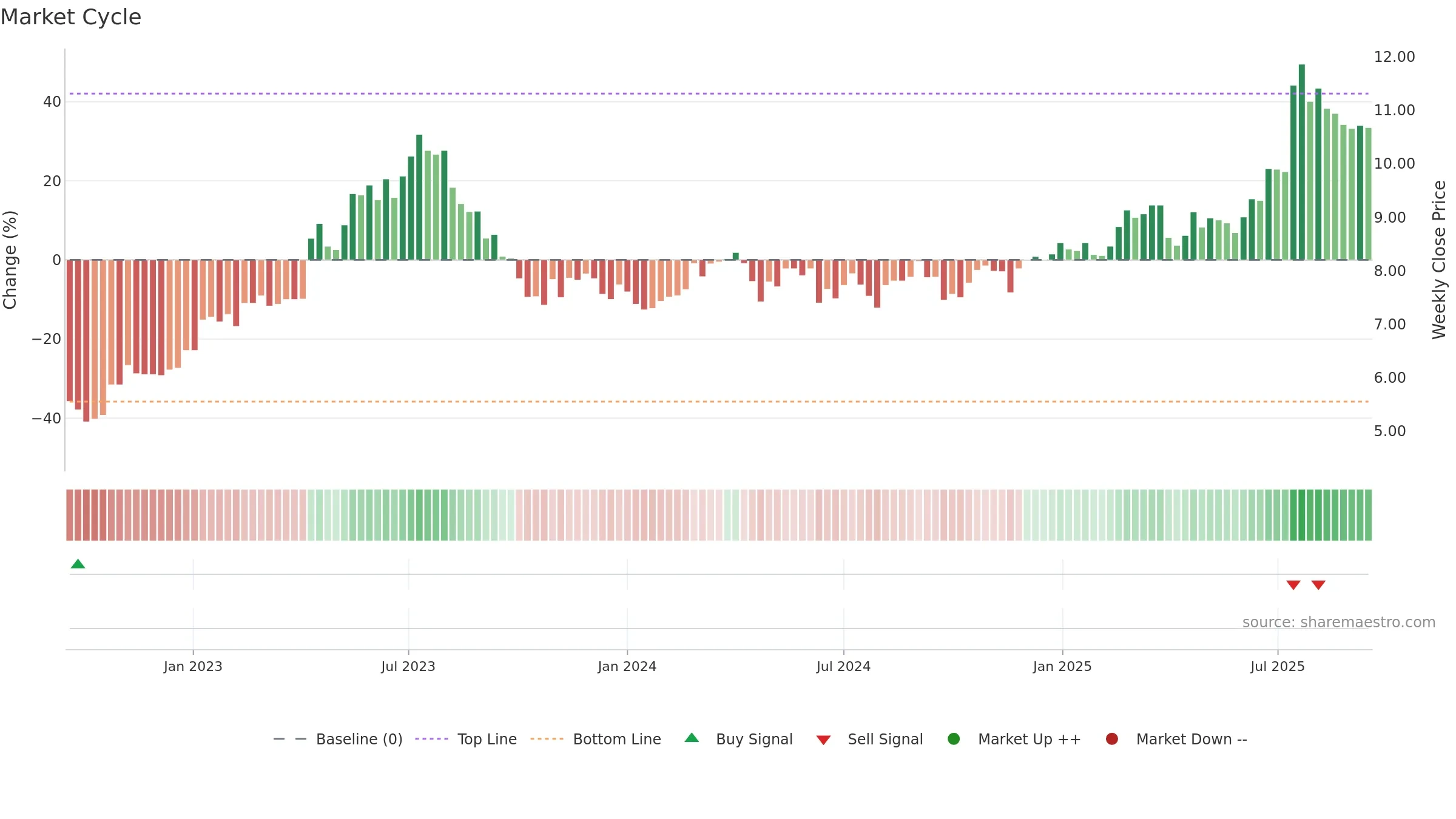Click the Jul 2025 axis label
This screenshot has height=819, width=1456.
tap(1278, 667)
